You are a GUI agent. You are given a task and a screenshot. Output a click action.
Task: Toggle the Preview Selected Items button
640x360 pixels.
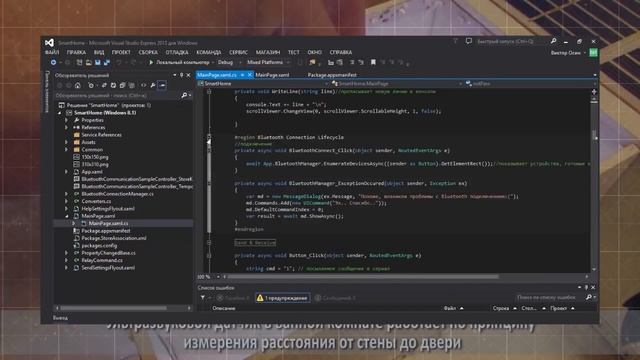(x=162, y=85)
